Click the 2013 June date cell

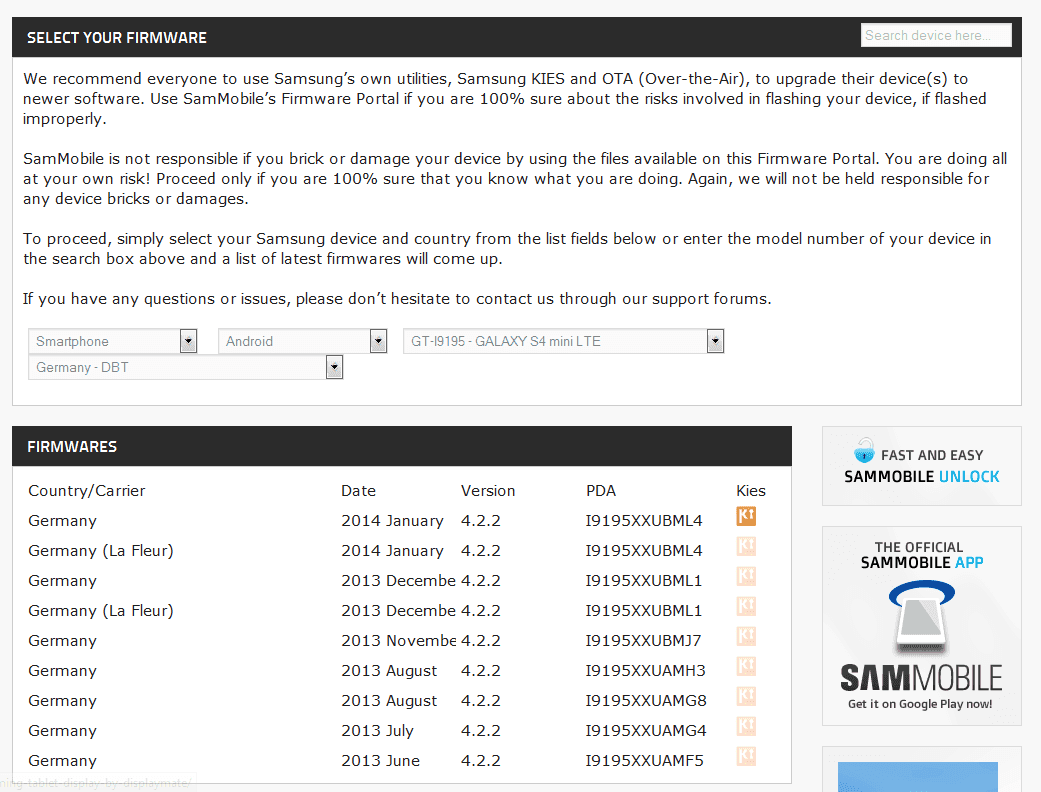[x=380, y=760]
